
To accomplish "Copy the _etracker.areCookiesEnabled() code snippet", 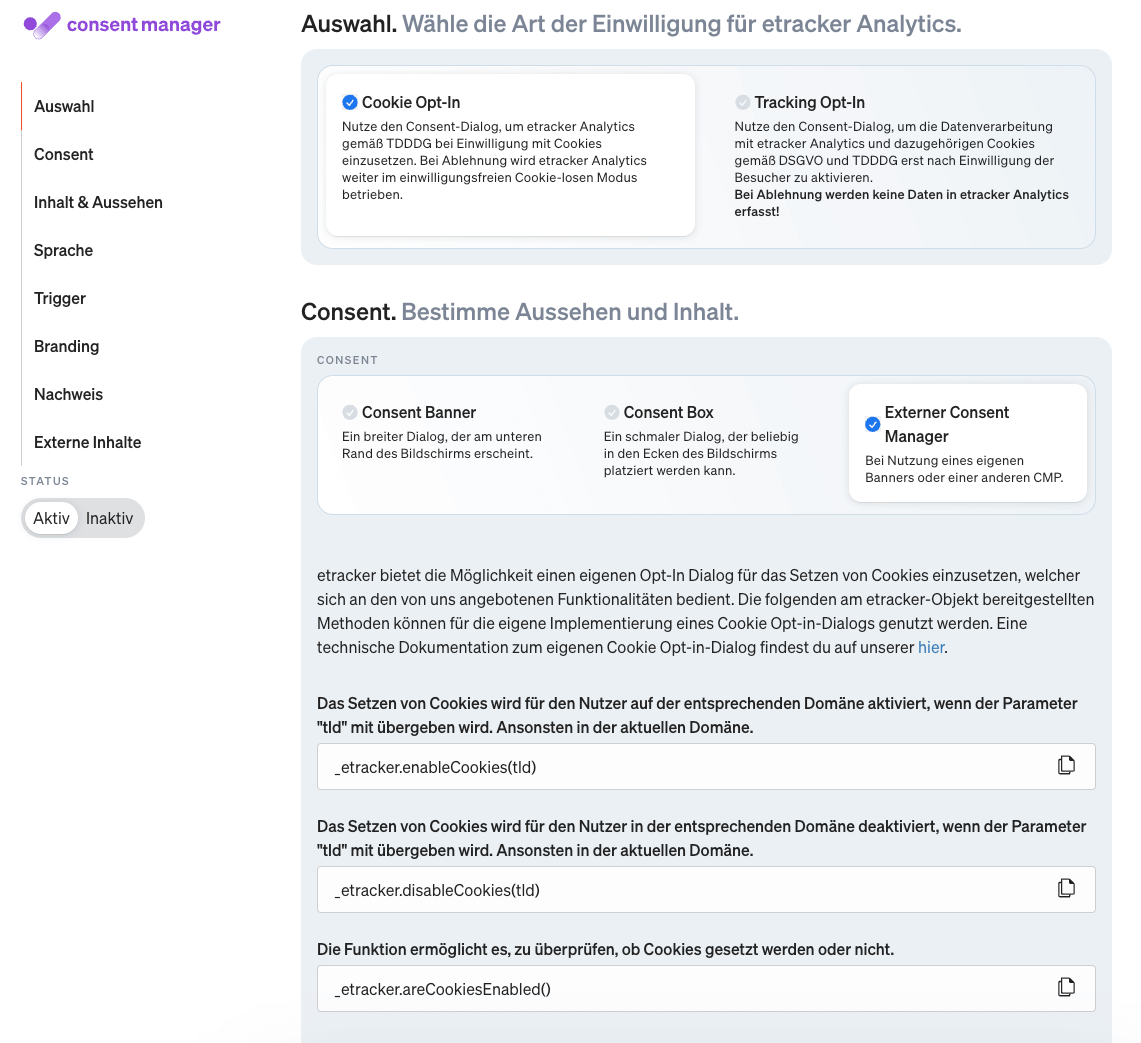I will click(x=1066, y=988).
